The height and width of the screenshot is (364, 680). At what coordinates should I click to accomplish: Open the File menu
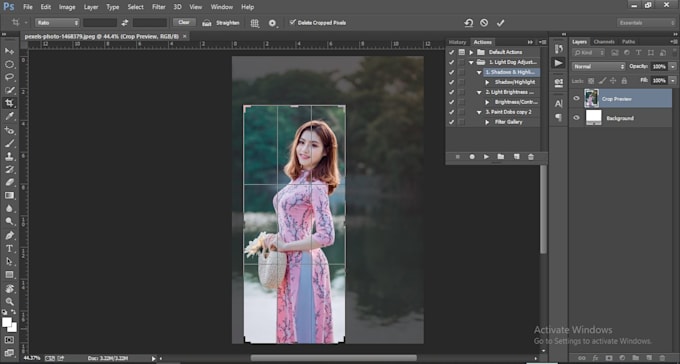coord(28,7)
